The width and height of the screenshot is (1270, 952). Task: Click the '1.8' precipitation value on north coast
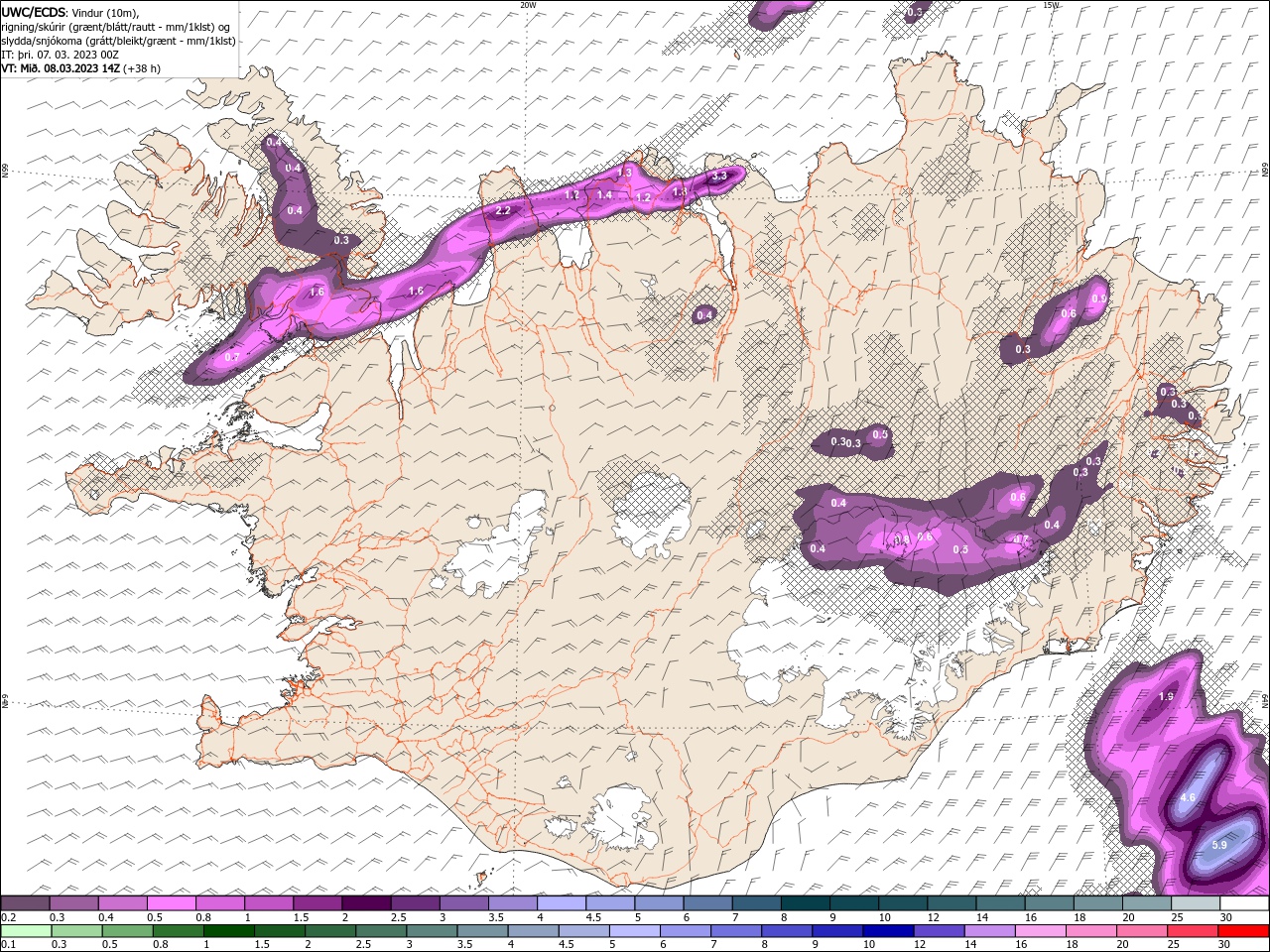(680, 191)
